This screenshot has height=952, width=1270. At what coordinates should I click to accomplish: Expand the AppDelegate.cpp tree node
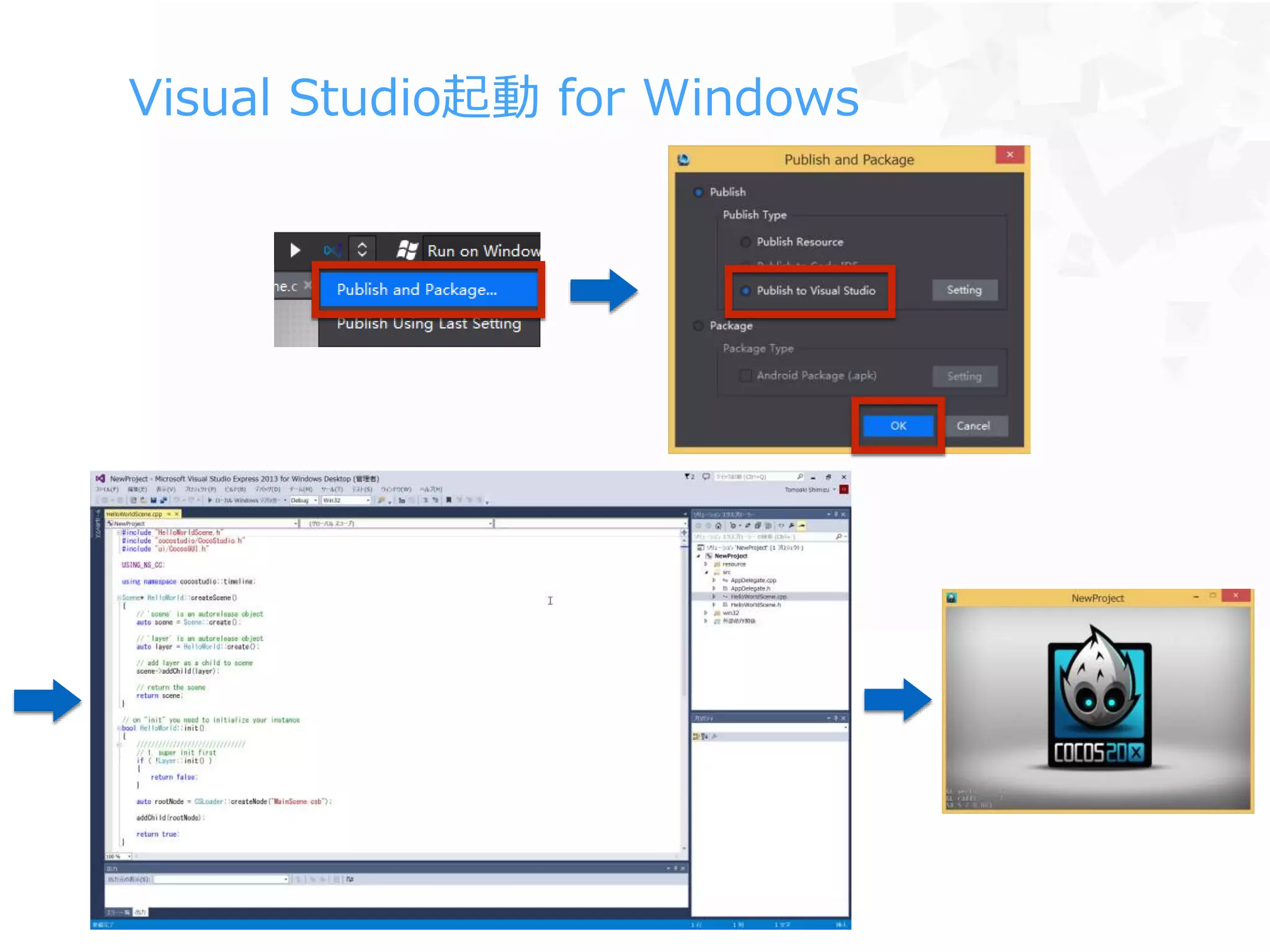(714, 581)
